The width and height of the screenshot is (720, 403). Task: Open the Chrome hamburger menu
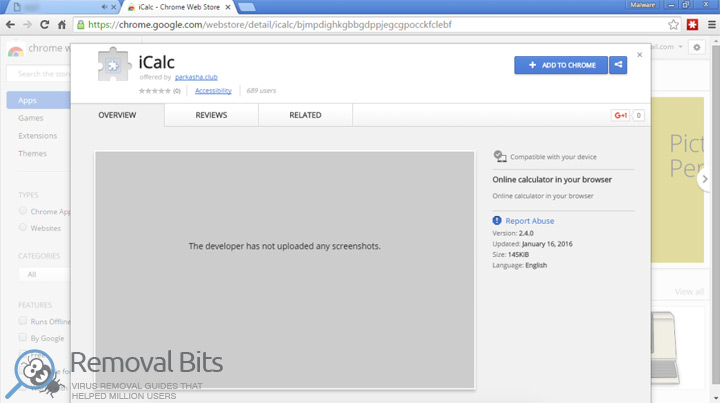click(712, 25)
